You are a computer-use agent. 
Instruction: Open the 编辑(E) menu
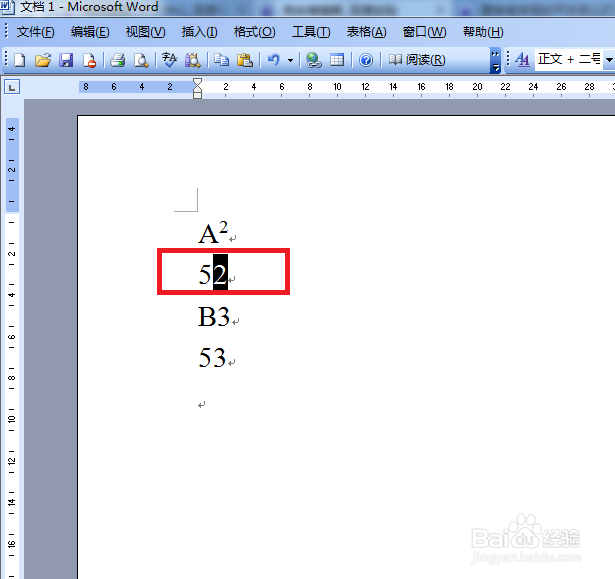click(90, 32)
